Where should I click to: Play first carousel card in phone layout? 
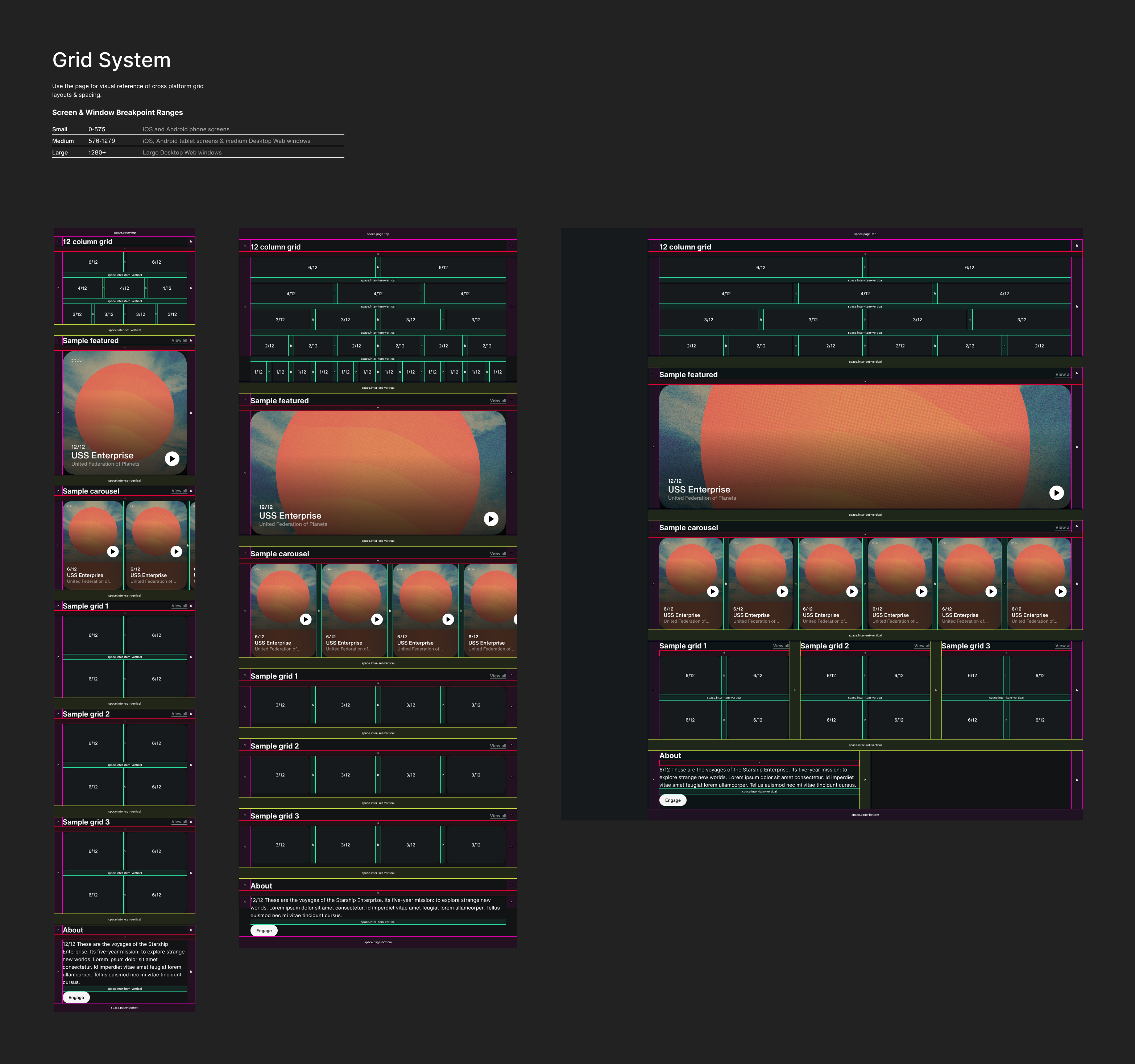click(113, 552)
